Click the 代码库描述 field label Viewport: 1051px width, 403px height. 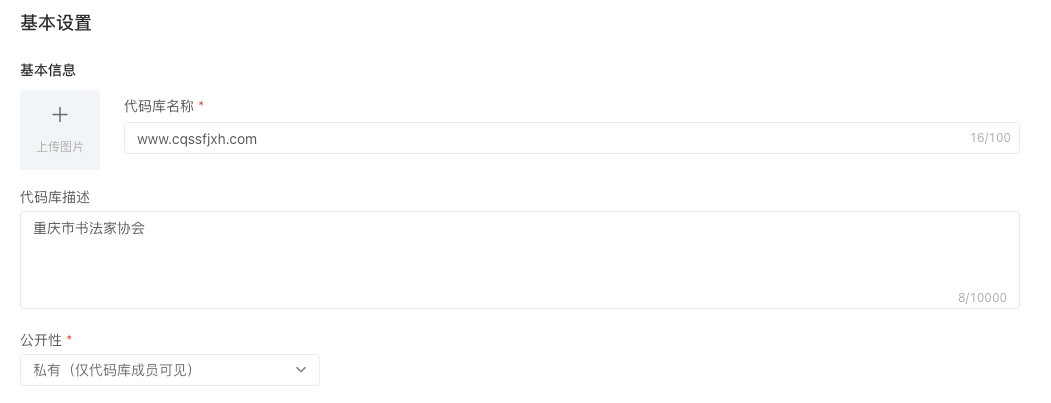coord(56,196)
